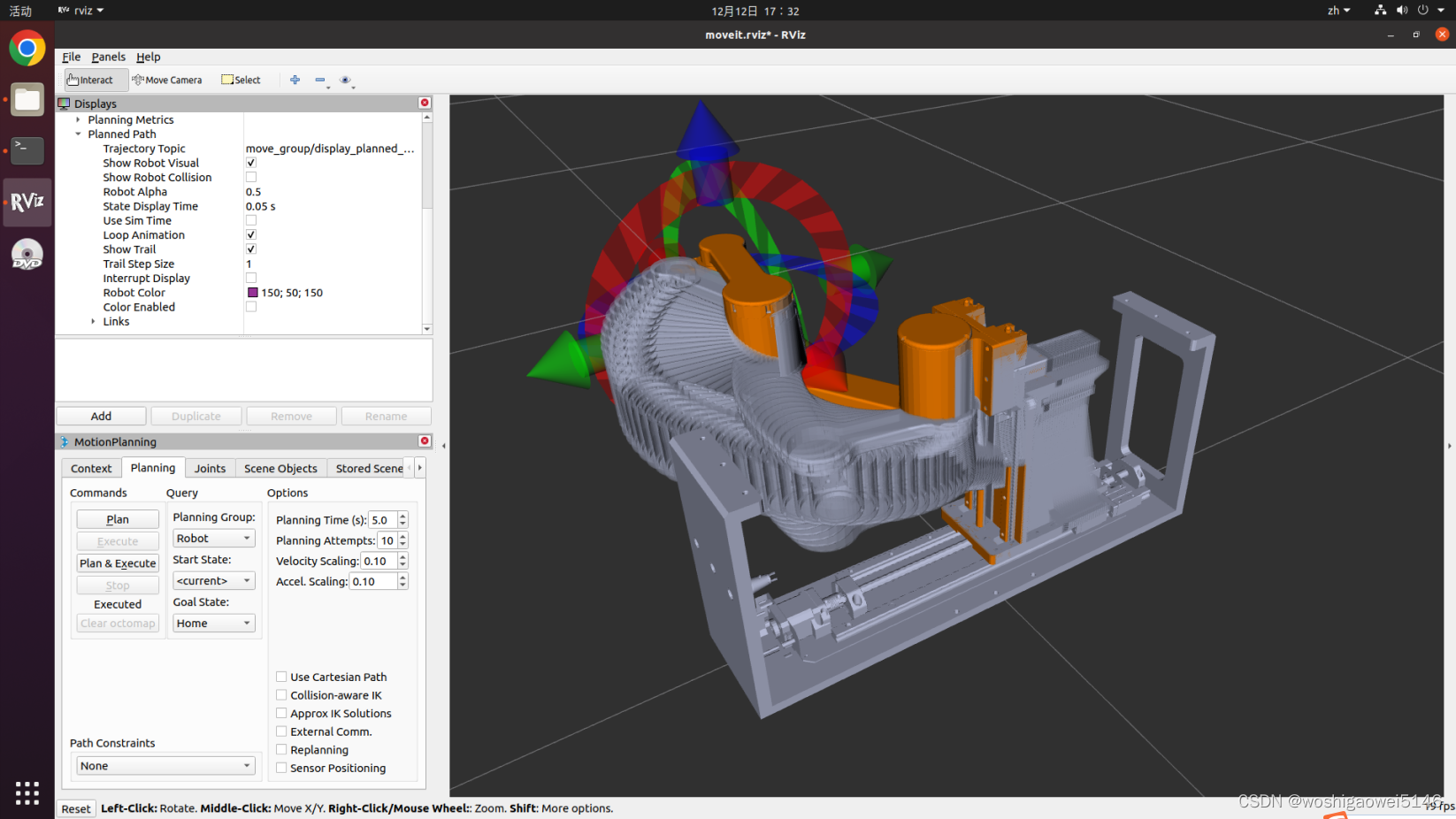The image size is (1456, 819).
Task: Enable Show Robot Collision checkbox
Action: tap(251, 177)
